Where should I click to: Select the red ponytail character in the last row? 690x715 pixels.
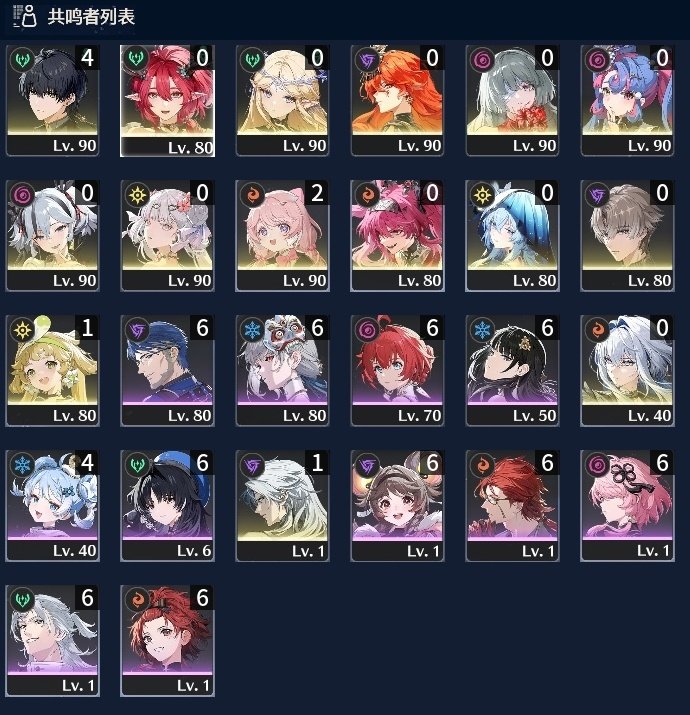coord(167,640)
